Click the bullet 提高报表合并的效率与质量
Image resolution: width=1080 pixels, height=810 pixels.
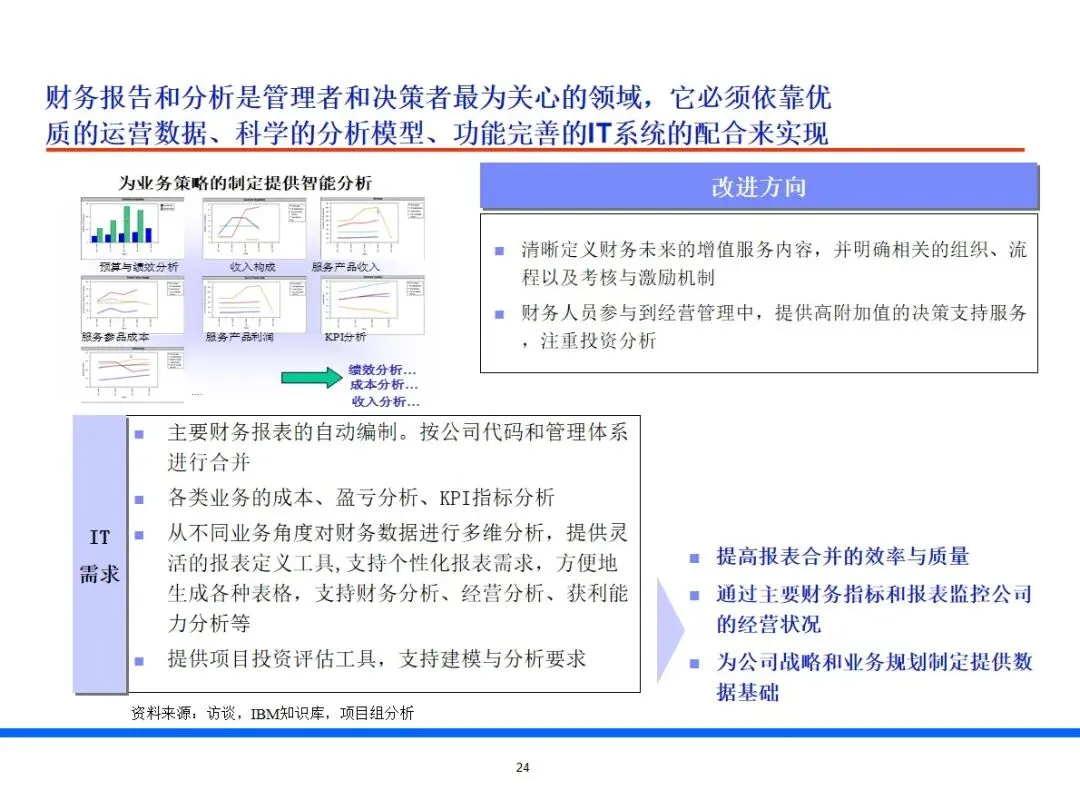842,556
